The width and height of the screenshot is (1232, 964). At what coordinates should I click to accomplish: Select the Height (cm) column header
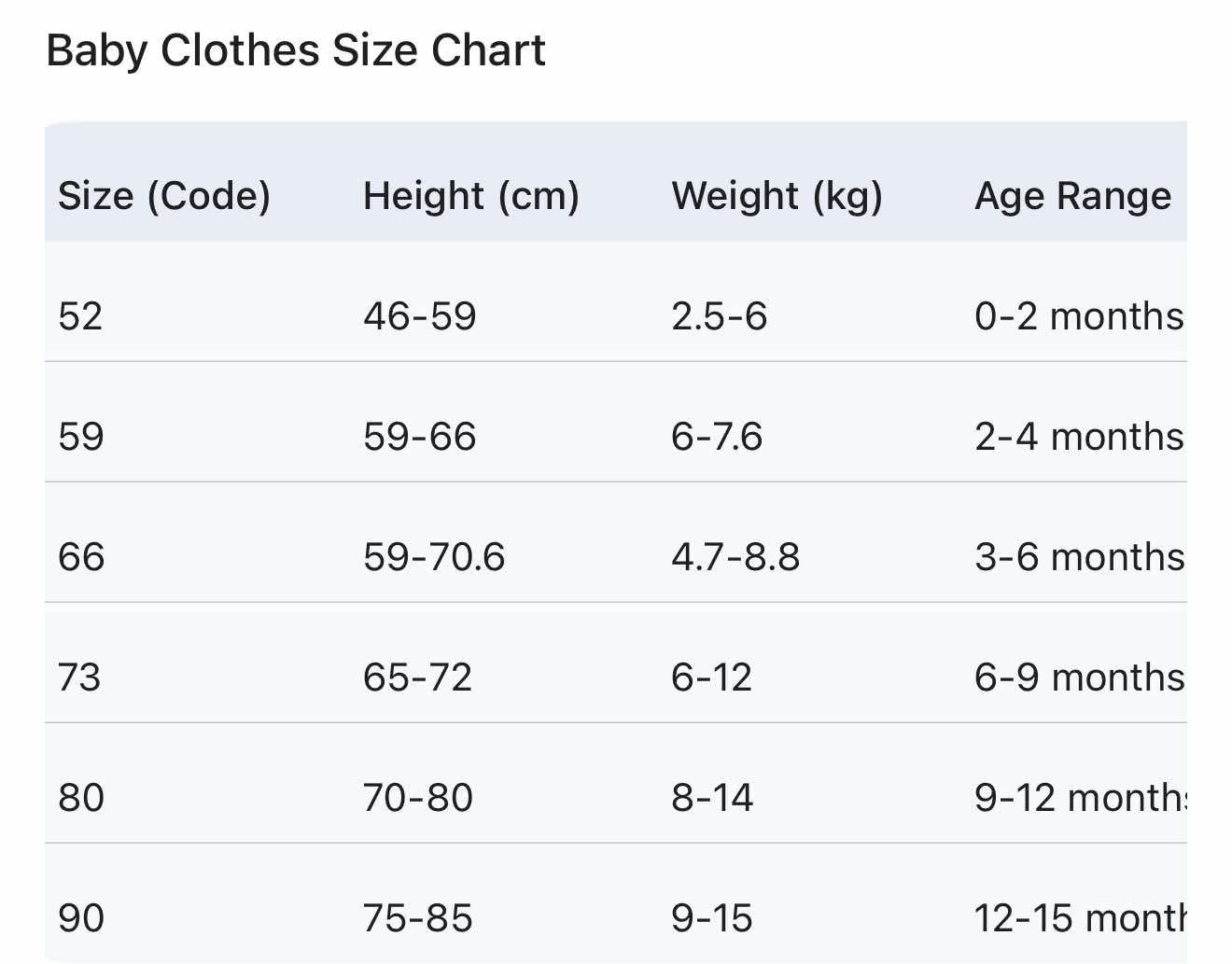(471, 196)
